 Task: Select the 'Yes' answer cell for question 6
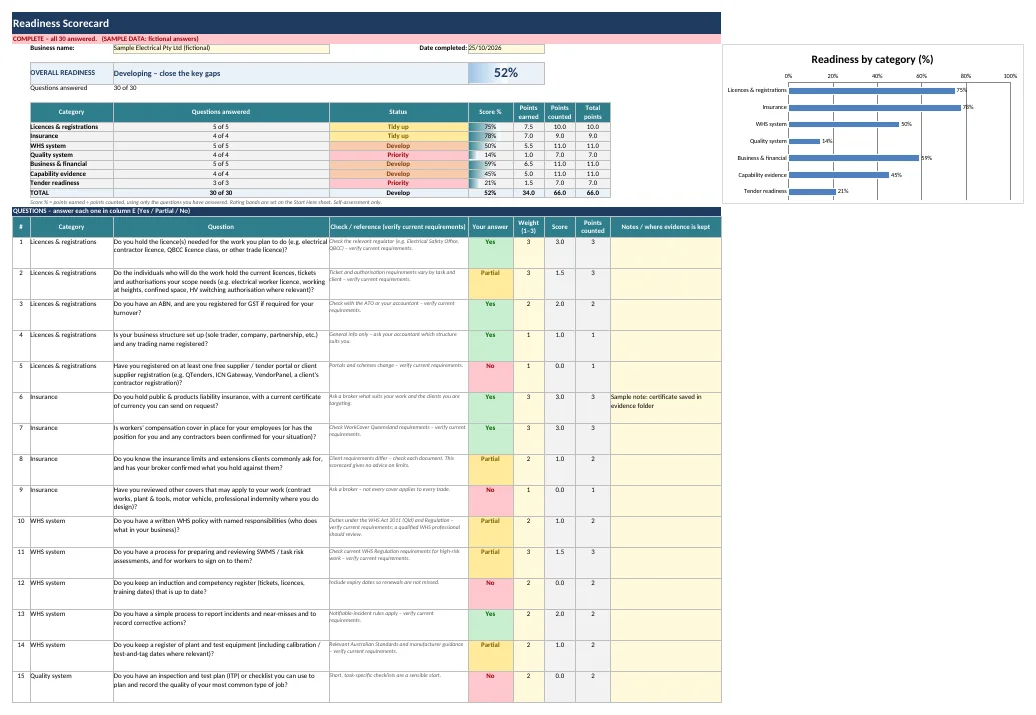point(490,408)
